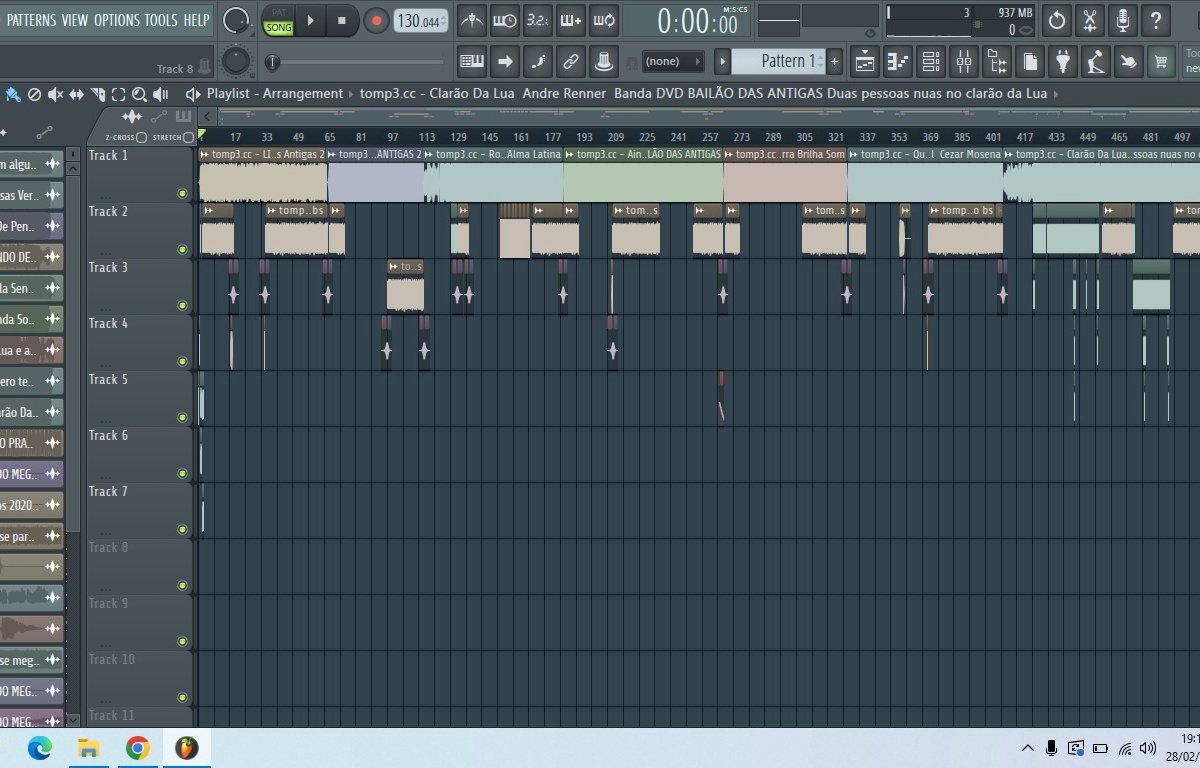
Task: Click the cutting scissors icon near the CPU panel
Action: pos(1088,20)
